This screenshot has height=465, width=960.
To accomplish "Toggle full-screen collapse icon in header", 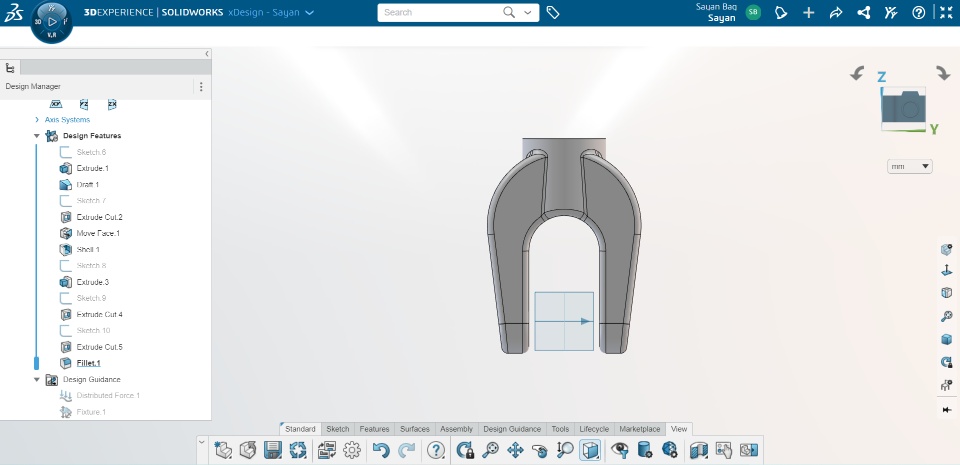I will pyautogui.click(x=947, y=12).
